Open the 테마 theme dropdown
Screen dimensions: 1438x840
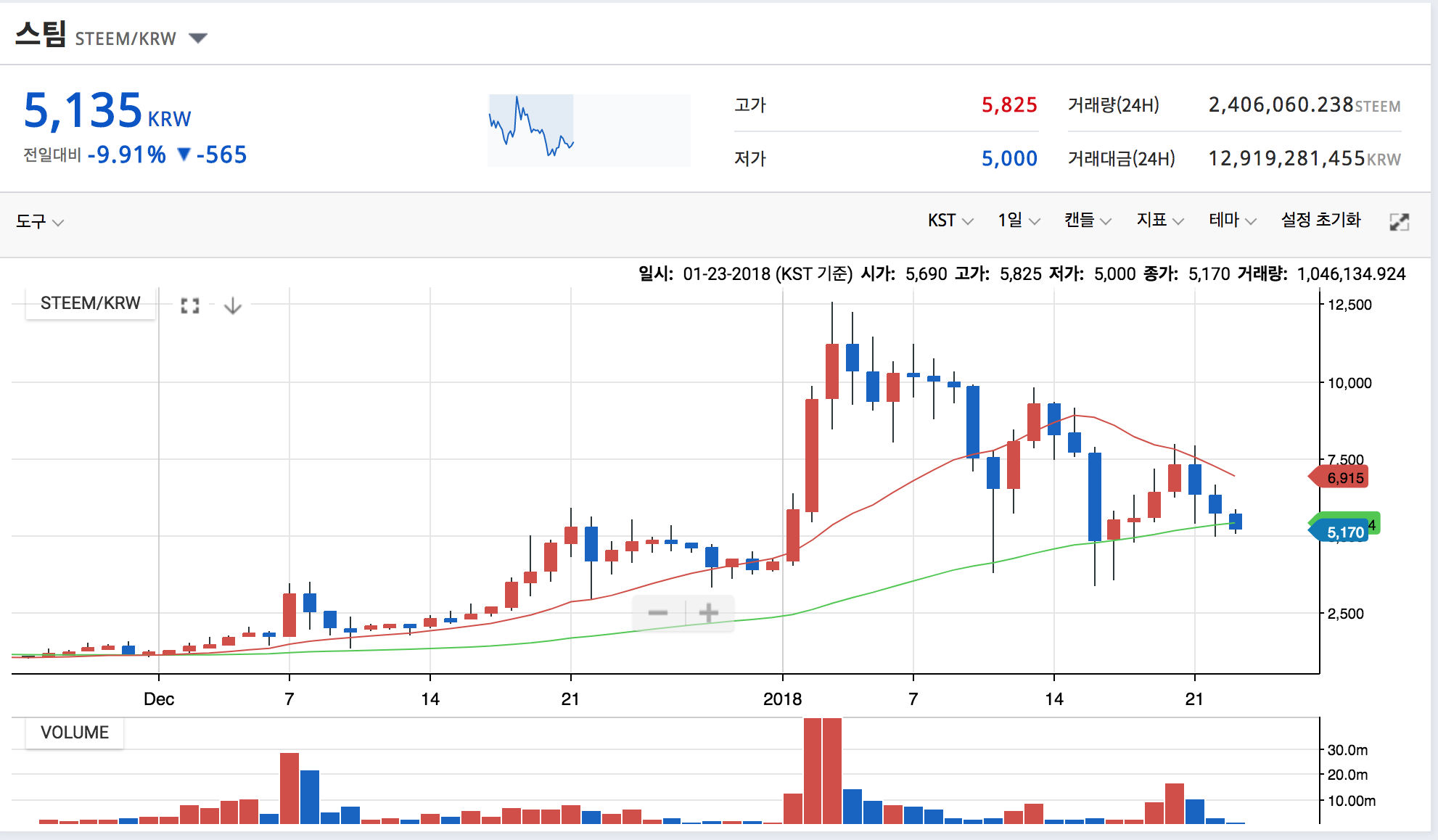coord(1231,221)
